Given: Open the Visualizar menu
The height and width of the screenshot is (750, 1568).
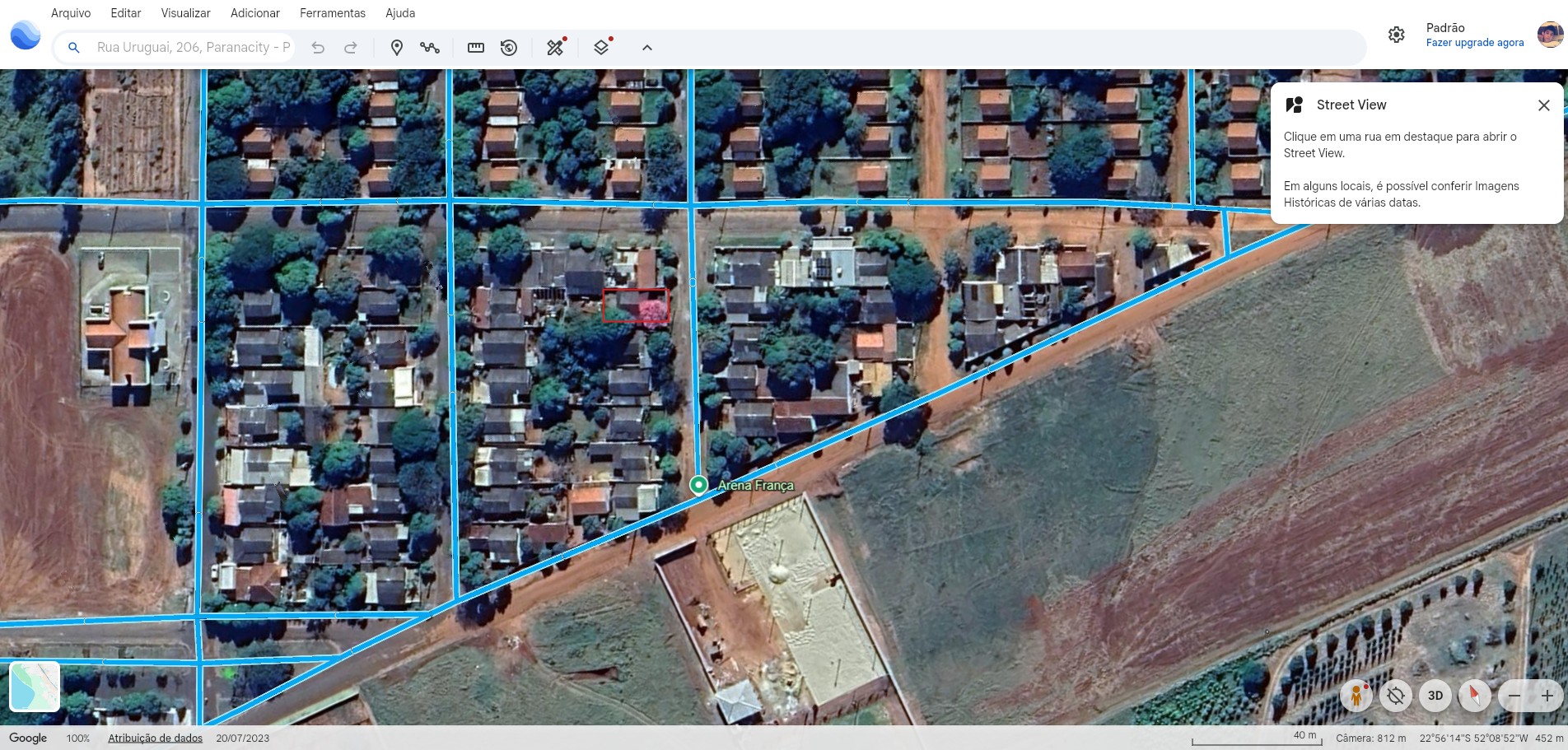Looking at the screenshot, I should [x=185, y=13].
